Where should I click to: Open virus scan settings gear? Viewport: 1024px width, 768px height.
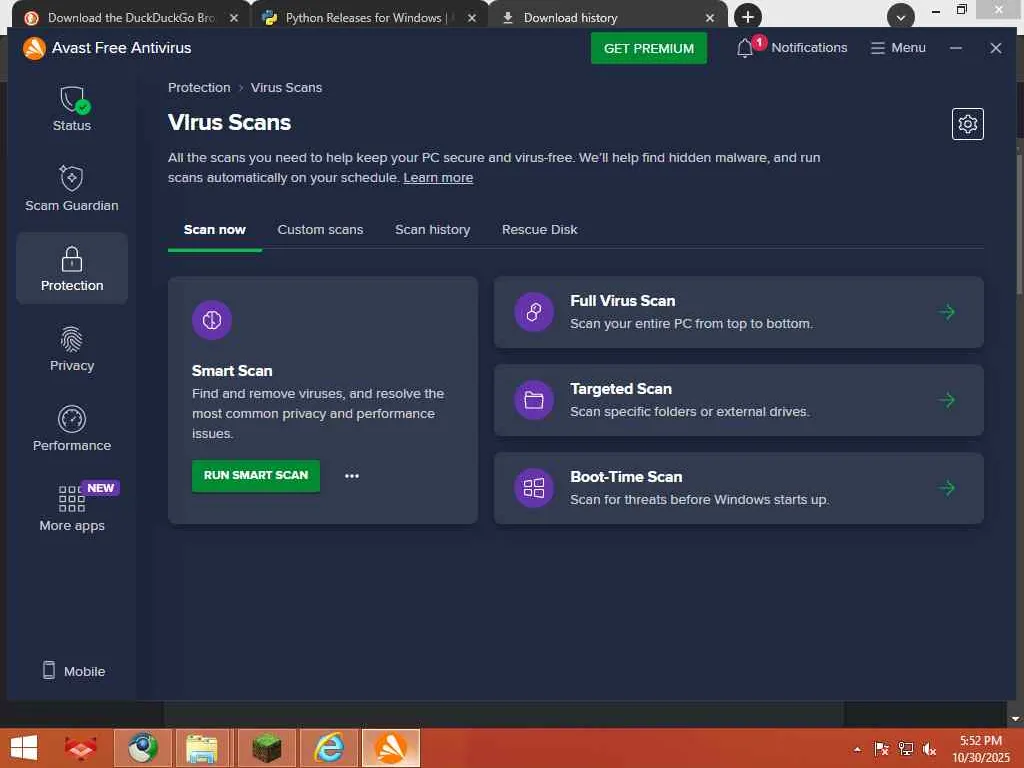(967, 124)
